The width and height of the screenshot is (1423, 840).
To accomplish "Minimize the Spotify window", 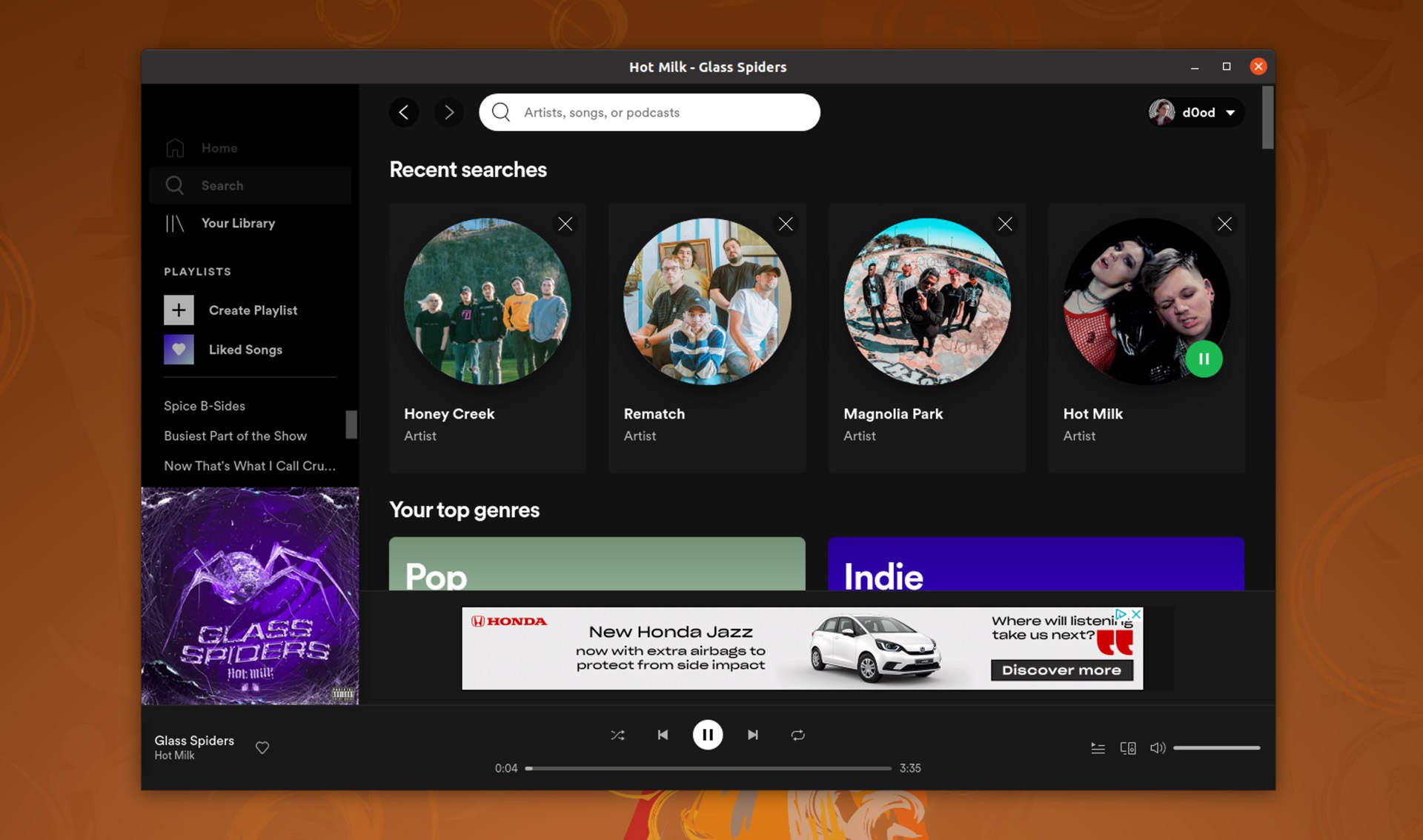I will pos(1195,67).
